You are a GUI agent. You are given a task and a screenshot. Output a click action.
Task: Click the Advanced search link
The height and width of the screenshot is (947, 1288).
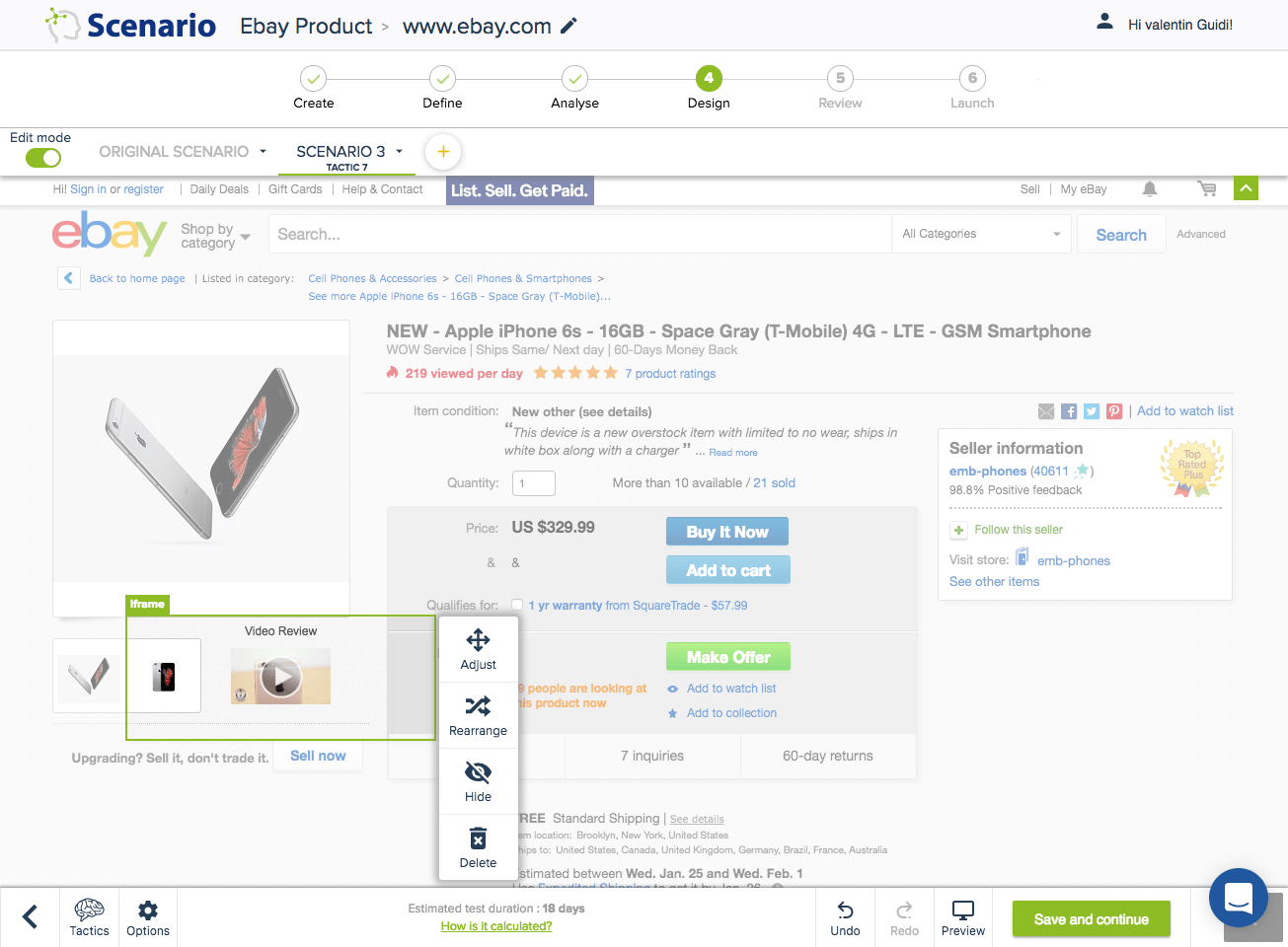tap(1201, 234)
